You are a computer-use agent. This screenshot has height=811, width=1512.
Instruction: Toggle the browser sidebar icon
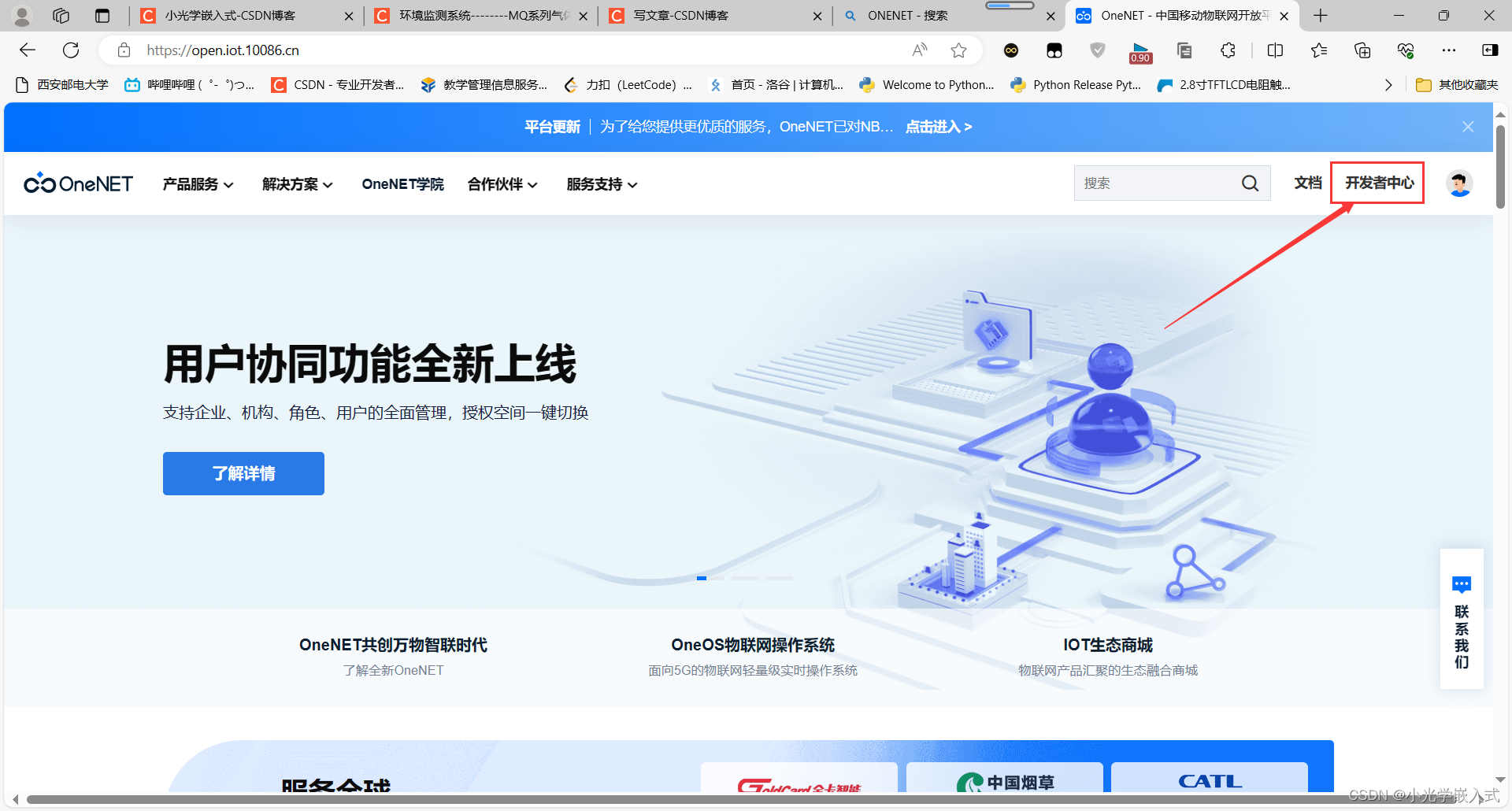[1490, 50]
